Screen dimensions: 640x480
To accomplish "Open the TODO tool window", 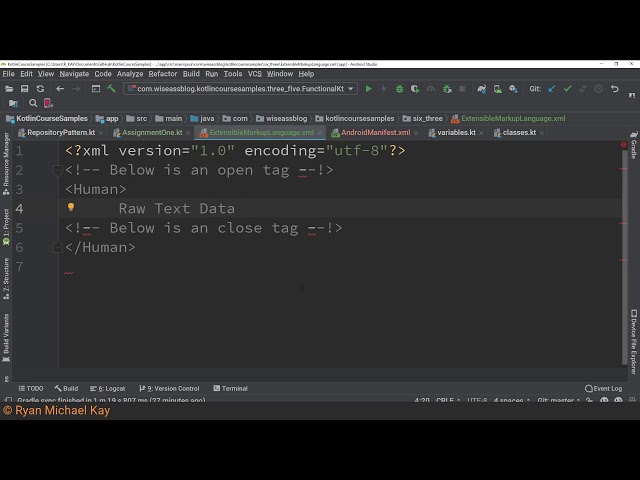I will (31, 389).
